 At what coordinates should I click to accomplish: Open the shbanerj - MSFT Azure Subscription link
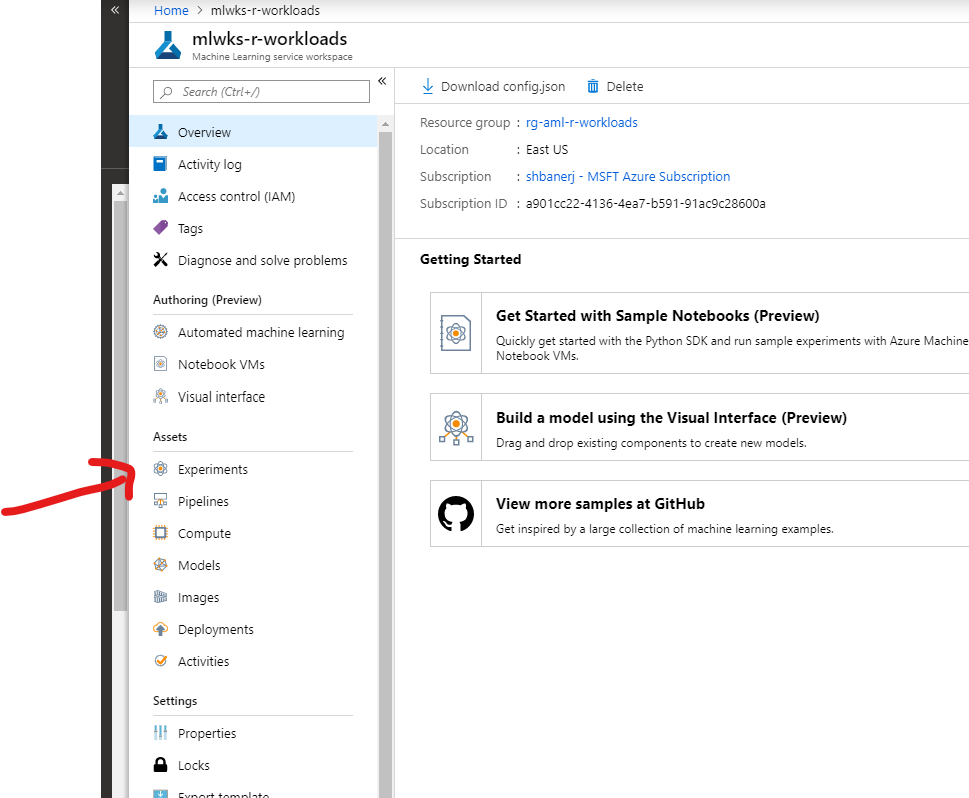[628, 176]
